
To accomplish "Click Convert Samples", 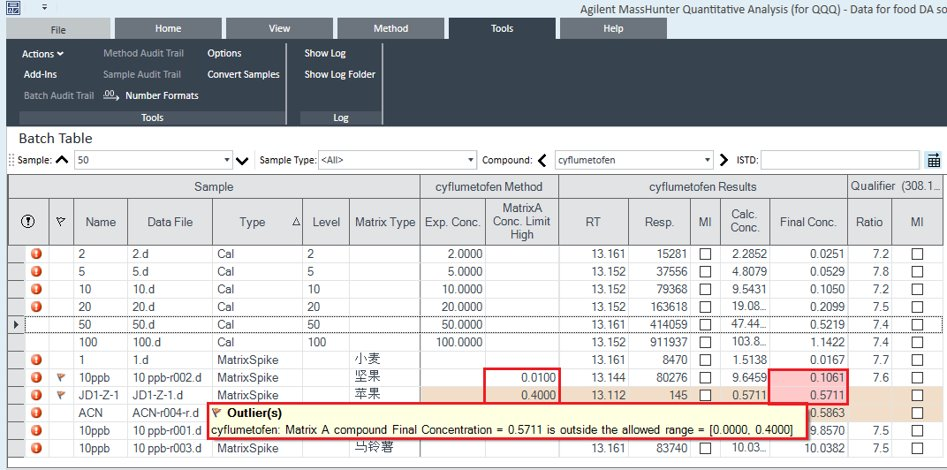I will (243, 74).
